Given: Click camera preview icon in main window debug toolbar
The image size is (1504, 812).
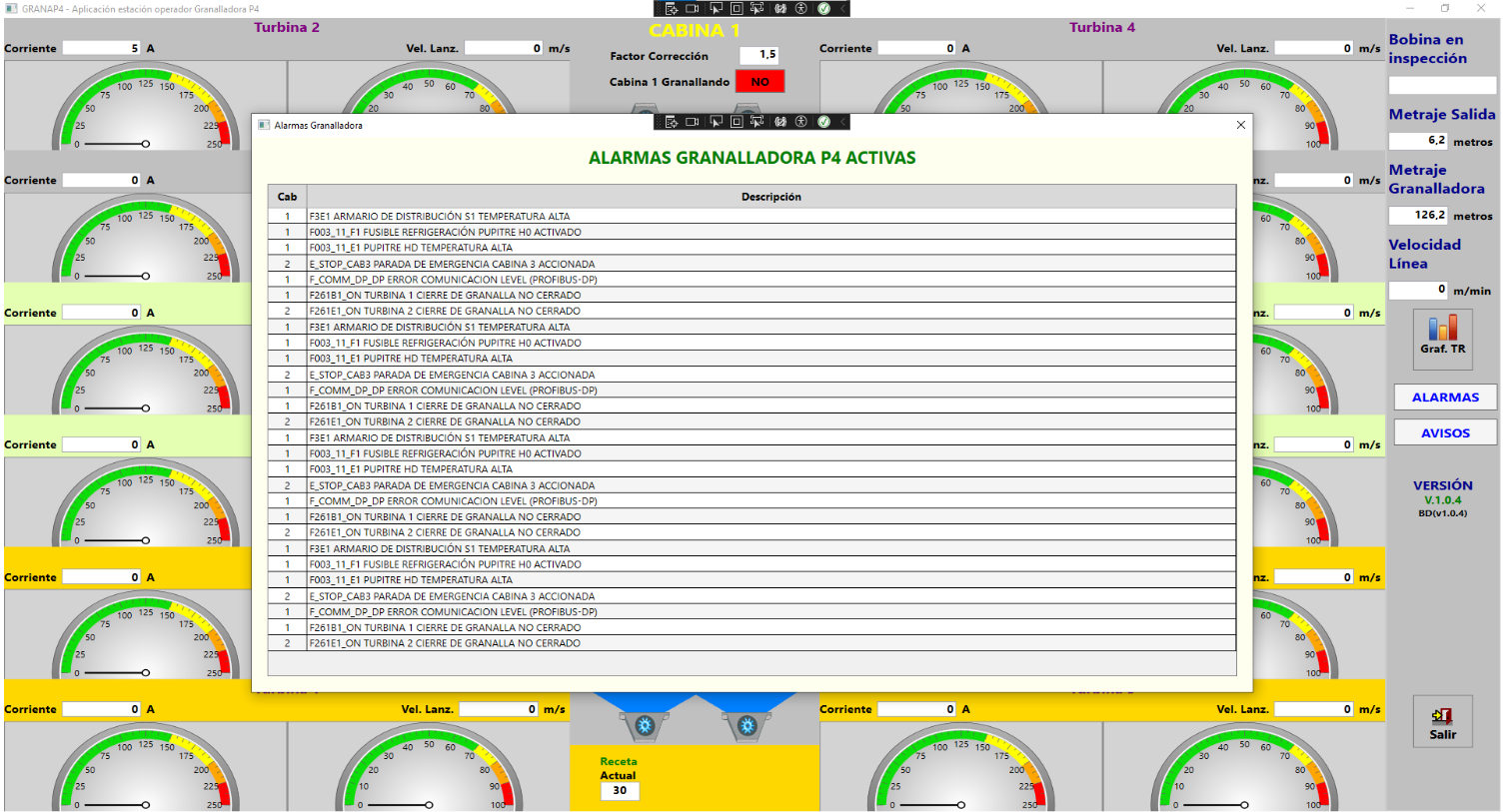Looking at the screenshot, I should pos(693,8).
